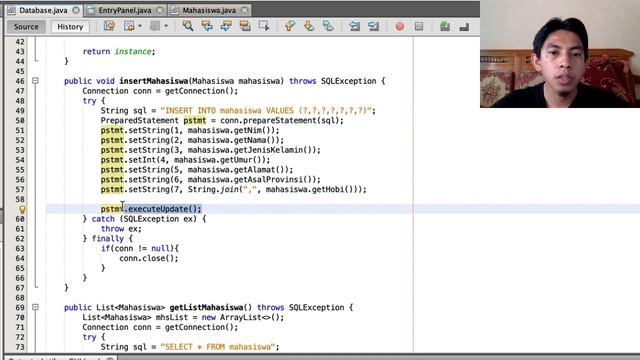Click catch (SQLException ex) line

click(144, 219)
